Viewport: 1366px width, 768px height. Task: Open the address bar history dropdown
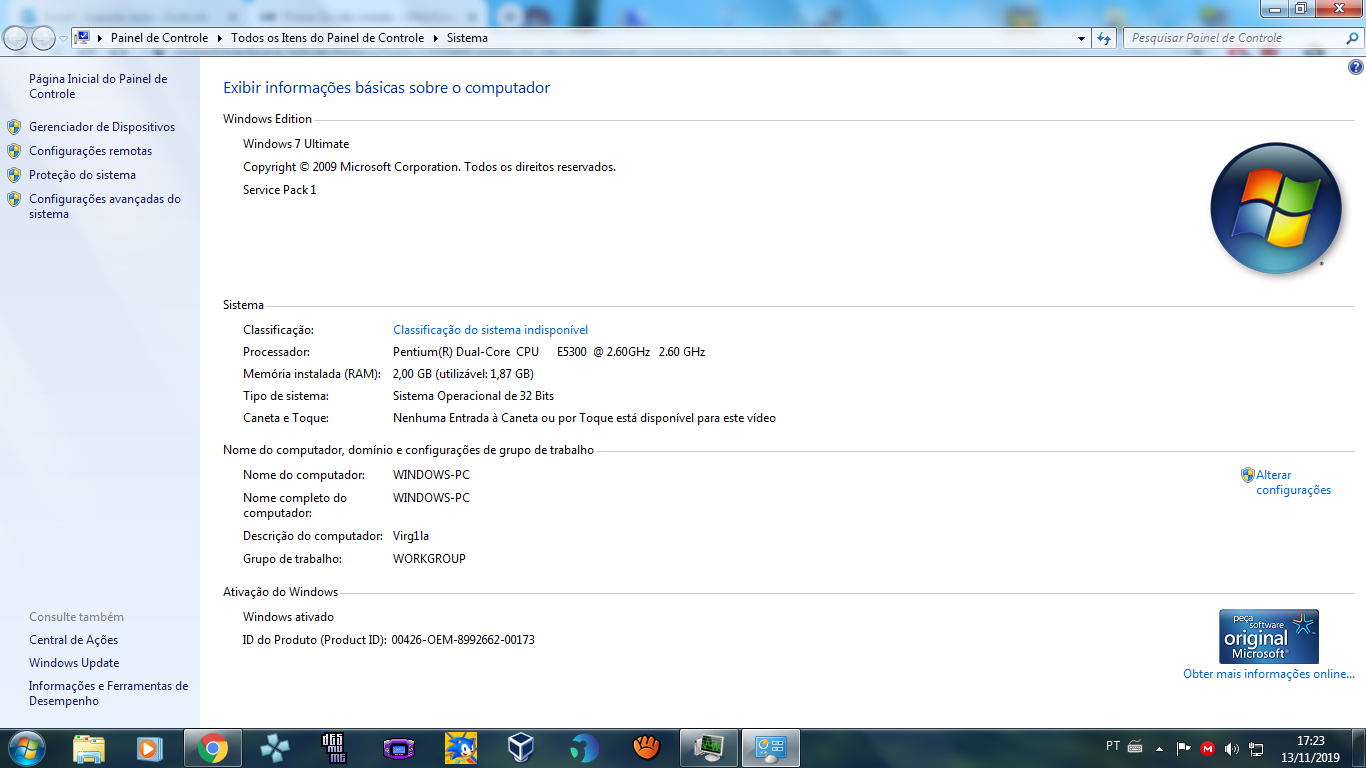(x=1082, y=38)
